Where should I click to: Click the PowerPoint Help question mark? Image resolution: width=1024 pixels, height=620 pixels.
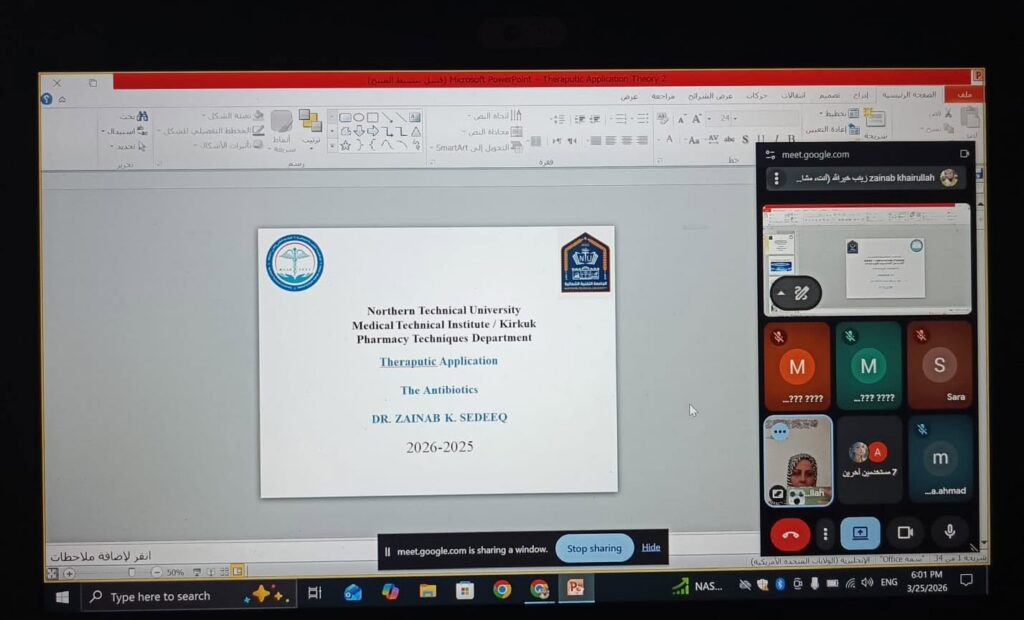pyautogui.click(x=46, y=99)
